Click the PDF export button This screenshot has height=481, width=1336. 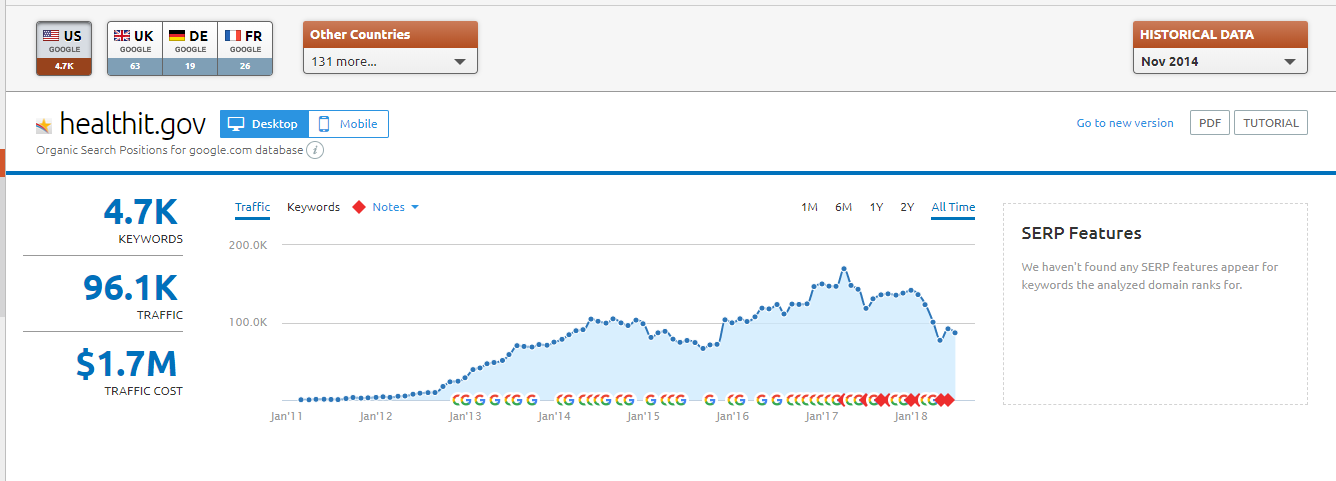tap(1210, 123)
